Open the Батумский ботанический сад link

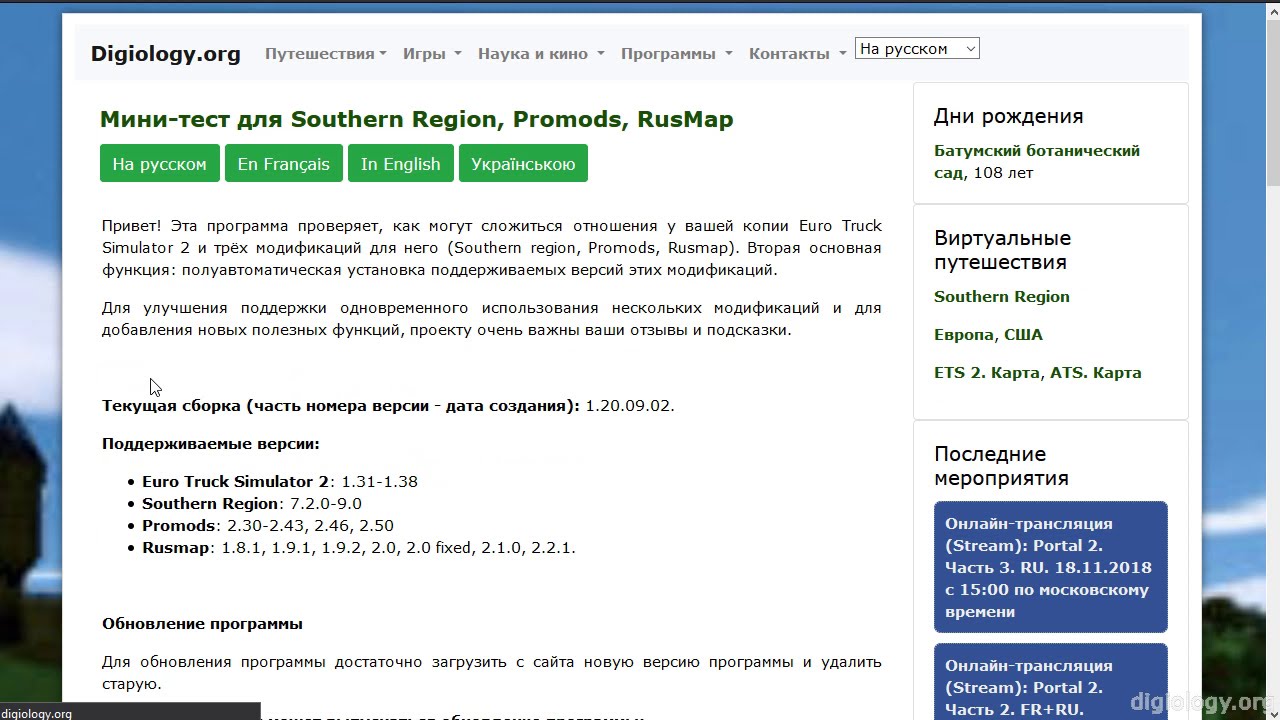(x=1037, y=162)
